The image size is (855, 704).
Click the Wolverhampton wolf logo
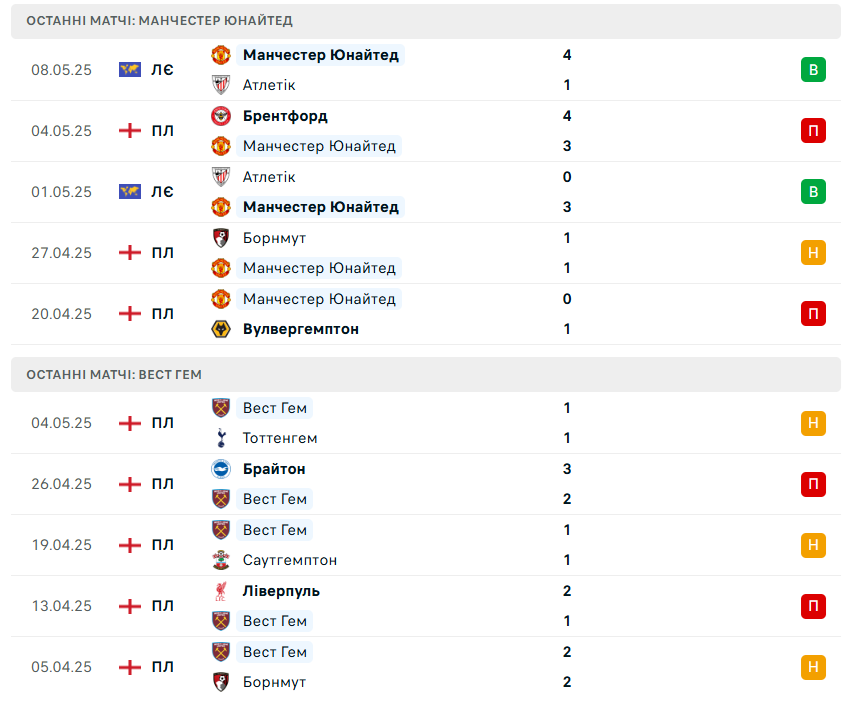tap(221, 329)
